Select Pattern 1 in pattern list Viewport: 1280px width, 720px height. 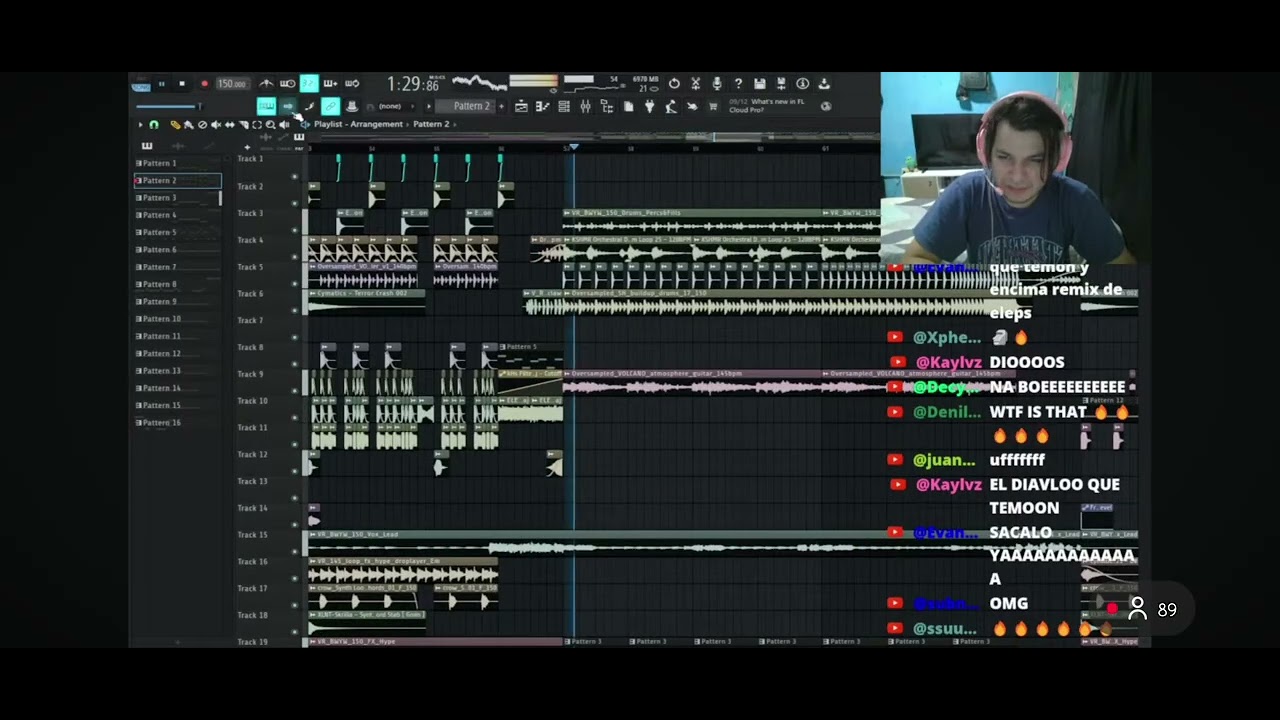click(x=177, y=163)
